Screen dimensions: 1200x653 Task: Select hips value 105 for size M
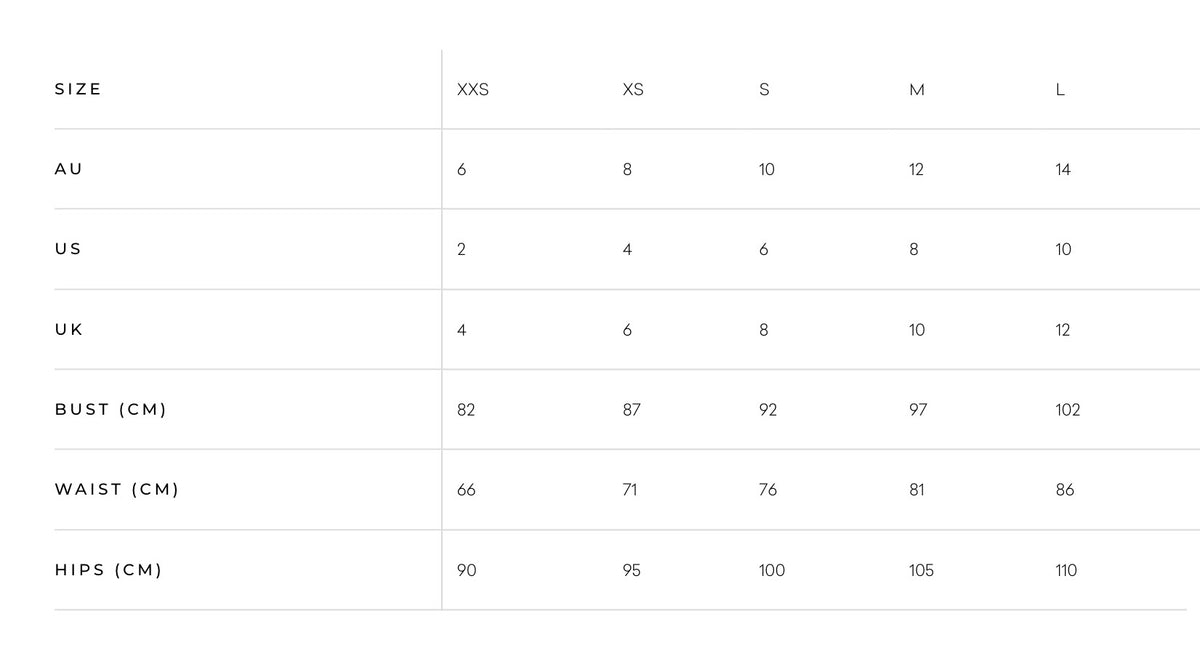coord(922,570)
